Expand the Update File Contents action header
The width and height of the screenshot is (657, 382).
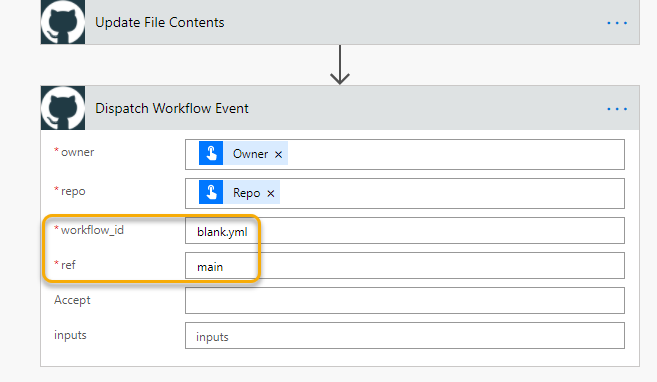(340, 22)
